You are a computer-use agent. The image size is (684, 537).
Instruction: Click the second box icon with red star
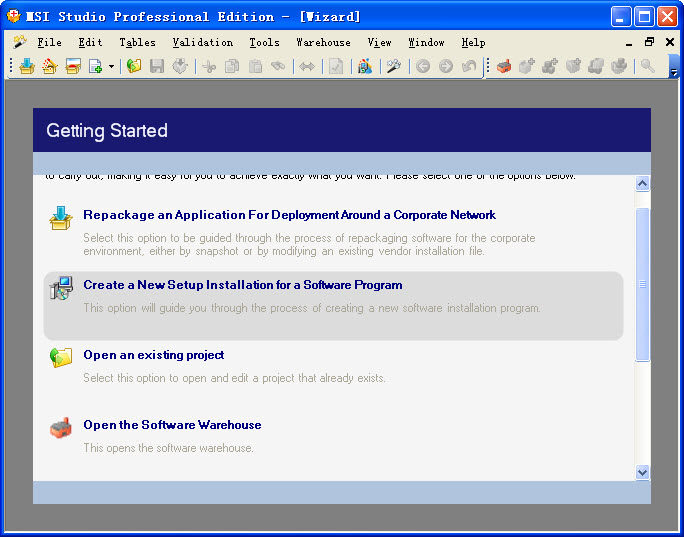pyautogui.click(x=49, y=67)
